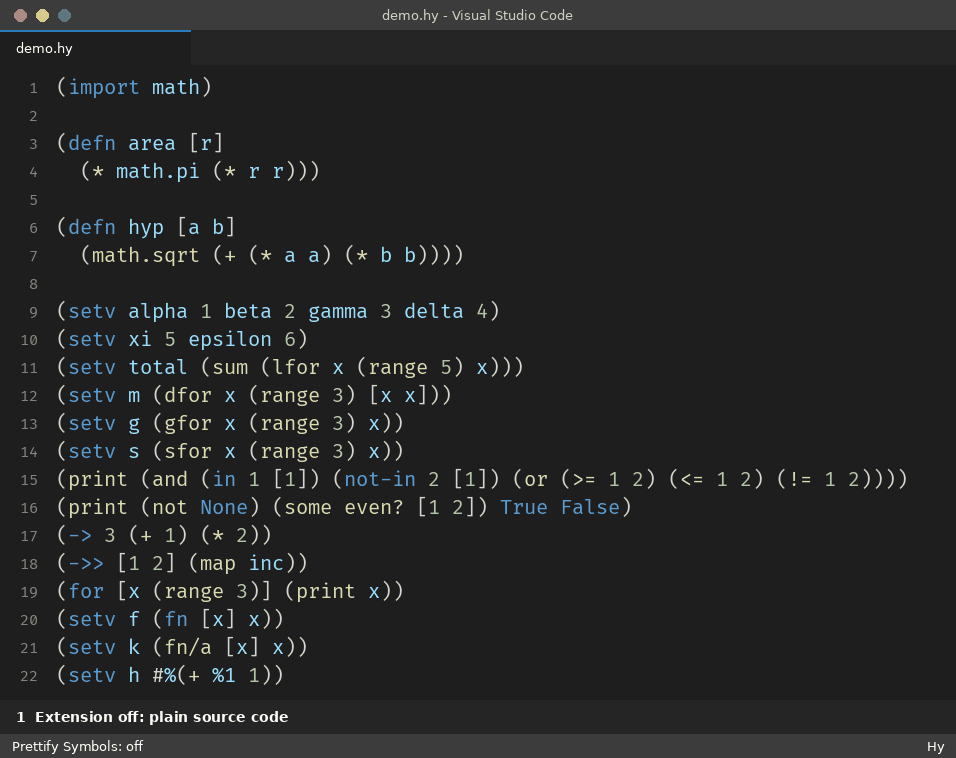Screen dimensions: 956x758
Task: Click the '->>' macro on line 18
Action: tap(86, 564)
